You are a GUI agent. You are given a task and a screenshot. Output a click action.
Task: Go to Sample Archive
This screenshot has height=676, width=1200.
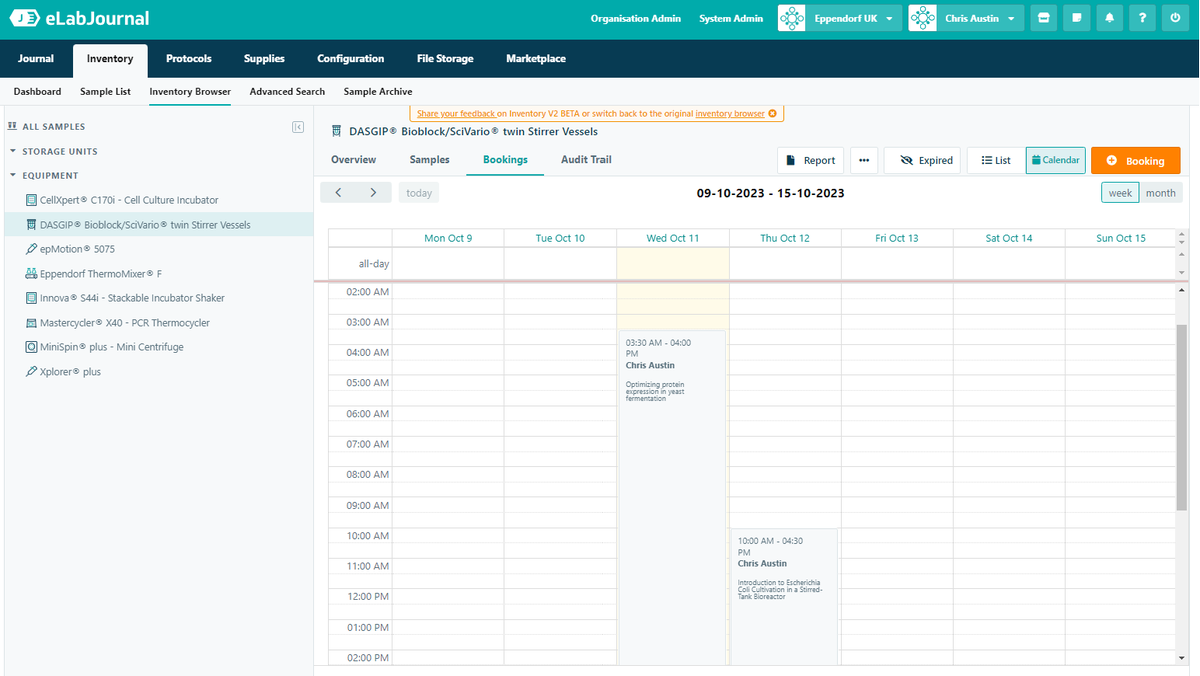tap(378, 91)
